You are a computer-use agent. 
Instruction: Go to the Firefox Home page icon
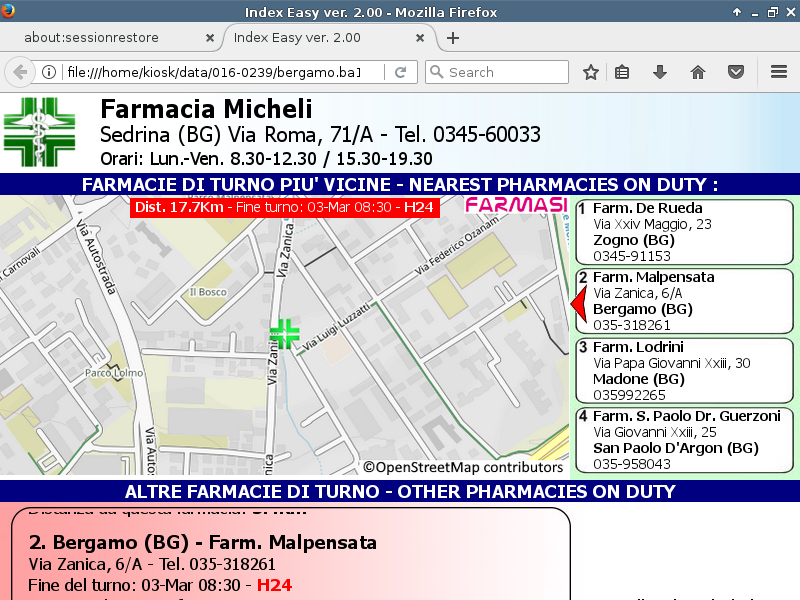[698, 72]
